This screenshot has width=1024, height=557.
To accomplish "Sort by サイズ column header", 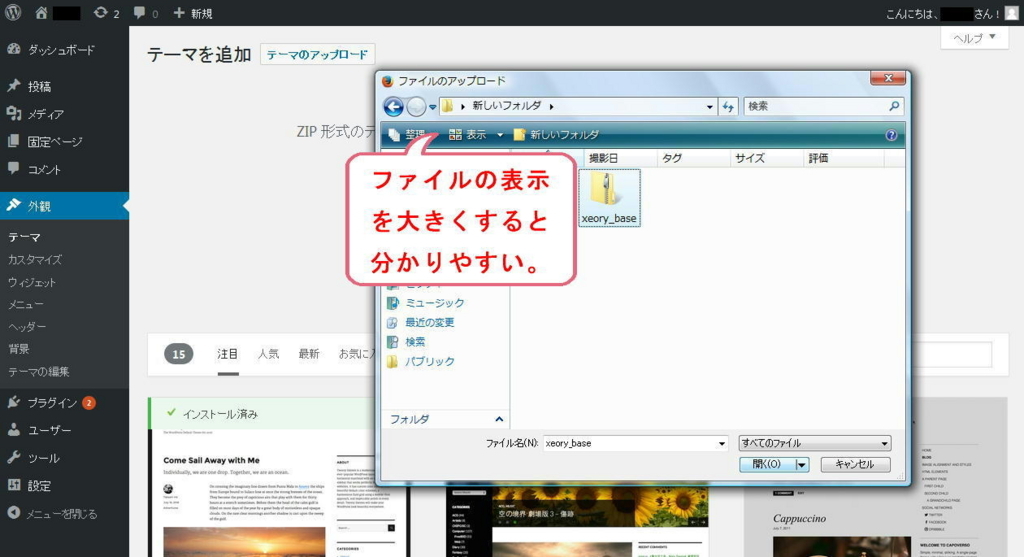I will (766, 158).
